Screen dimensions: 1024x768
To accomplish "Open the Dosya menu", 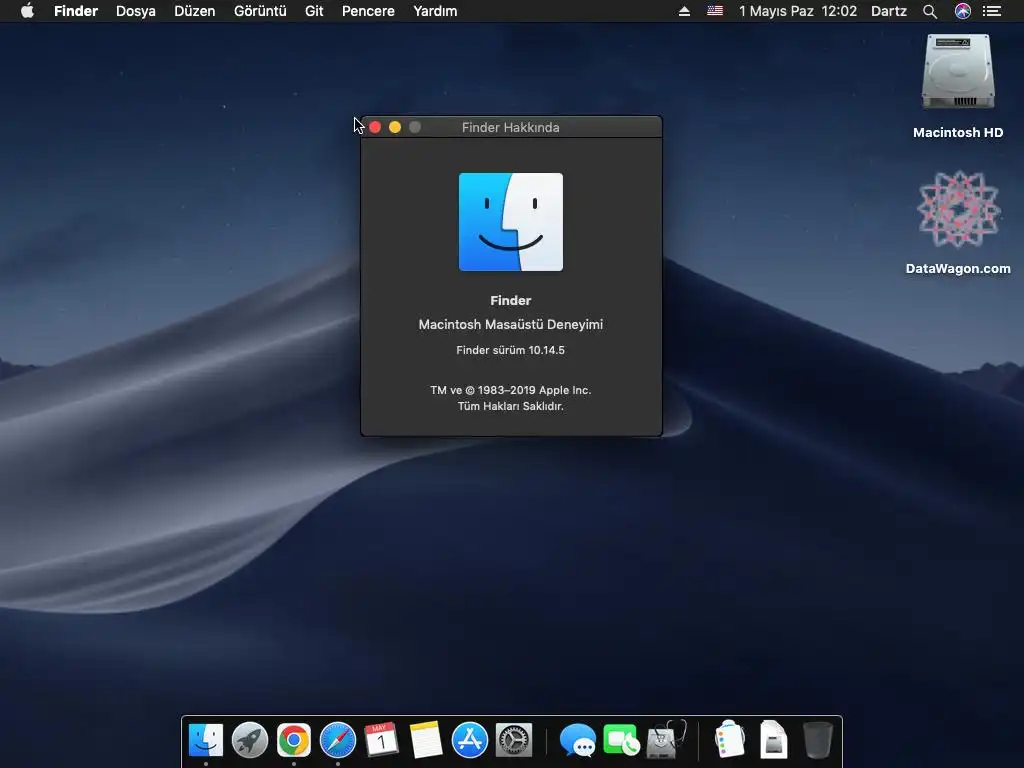I will tap(136, 11).
